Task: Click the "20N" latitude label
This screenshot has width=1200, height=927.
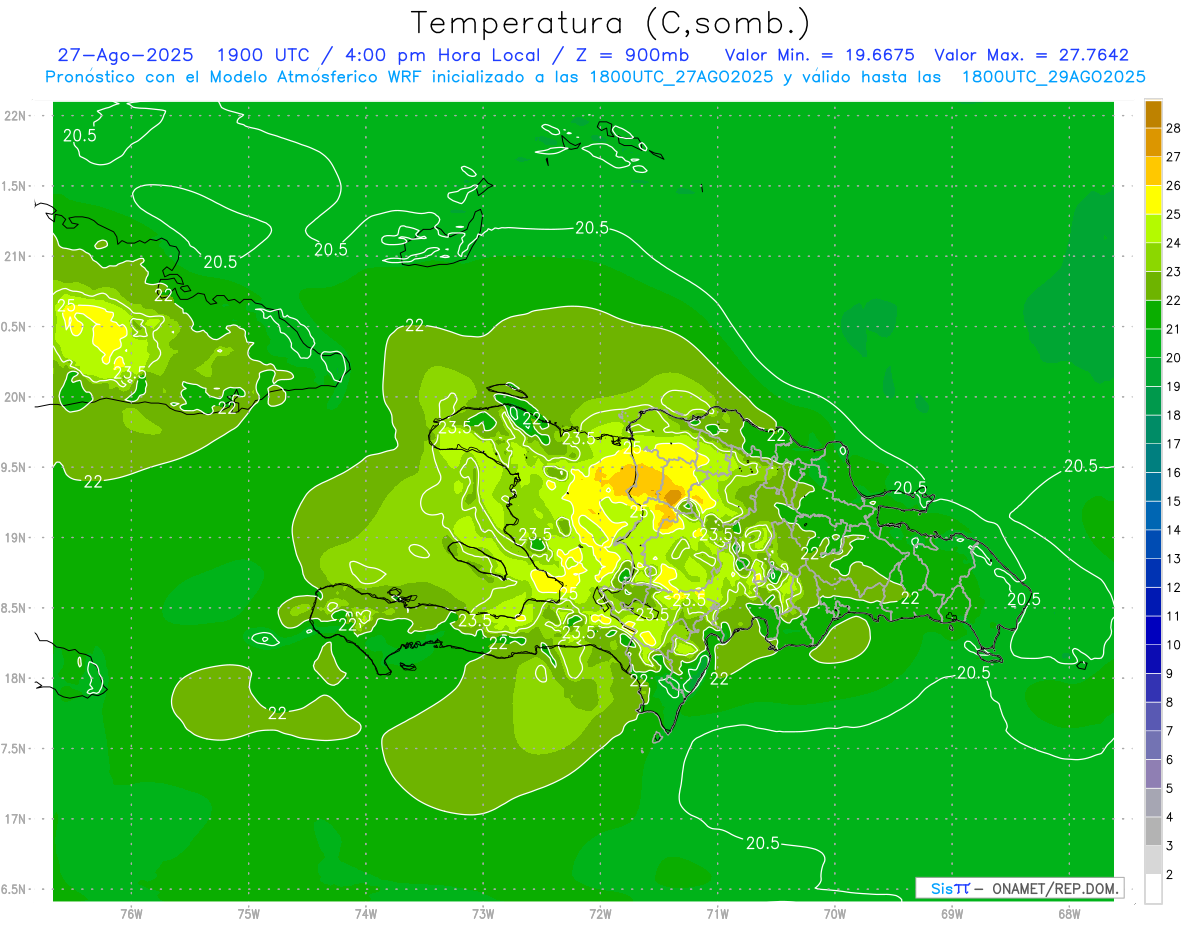Action: tap(14, 397)
